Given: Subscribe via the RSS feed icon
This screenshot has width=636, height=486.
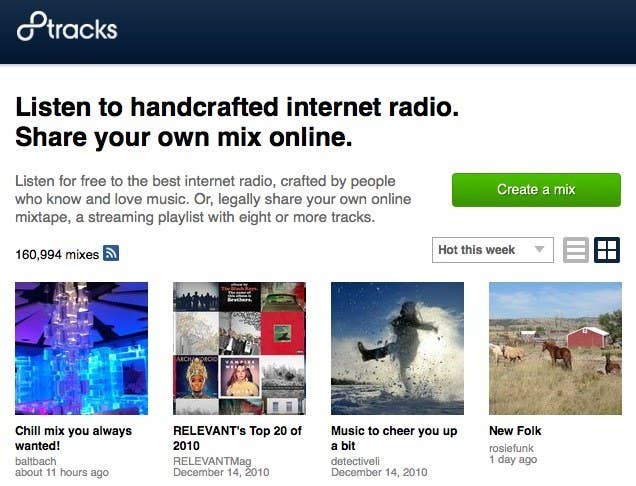Looking at the screenshot, I should click(111, 253).
